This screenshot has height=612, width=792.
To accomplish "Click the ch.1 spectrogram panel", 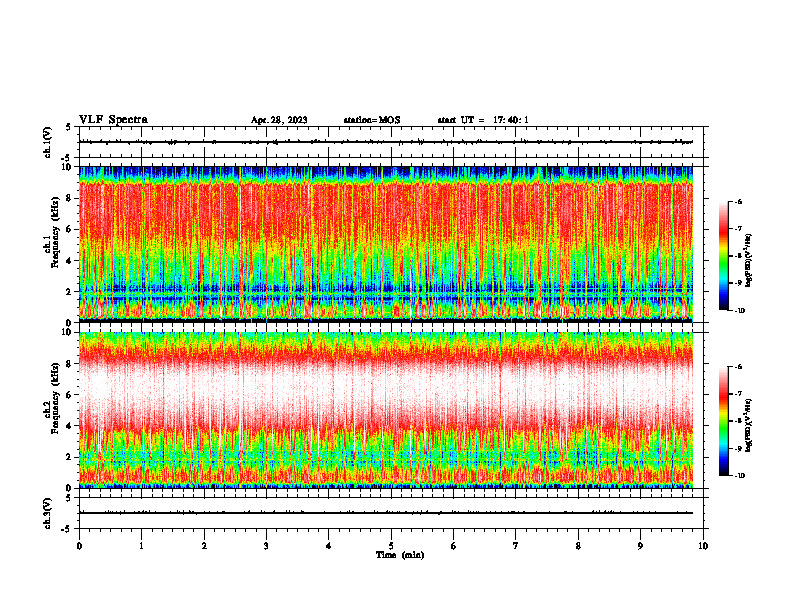I will point(386,244).
